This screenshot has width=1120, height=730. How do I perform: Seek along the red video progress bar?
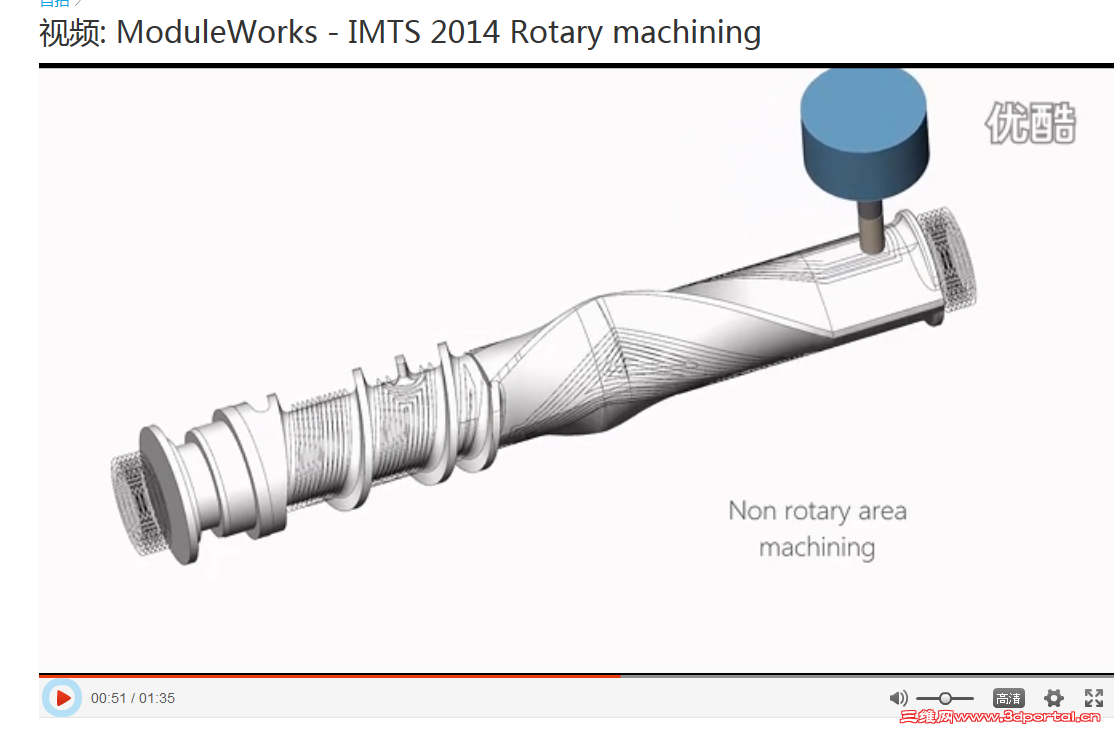(576, 675)
